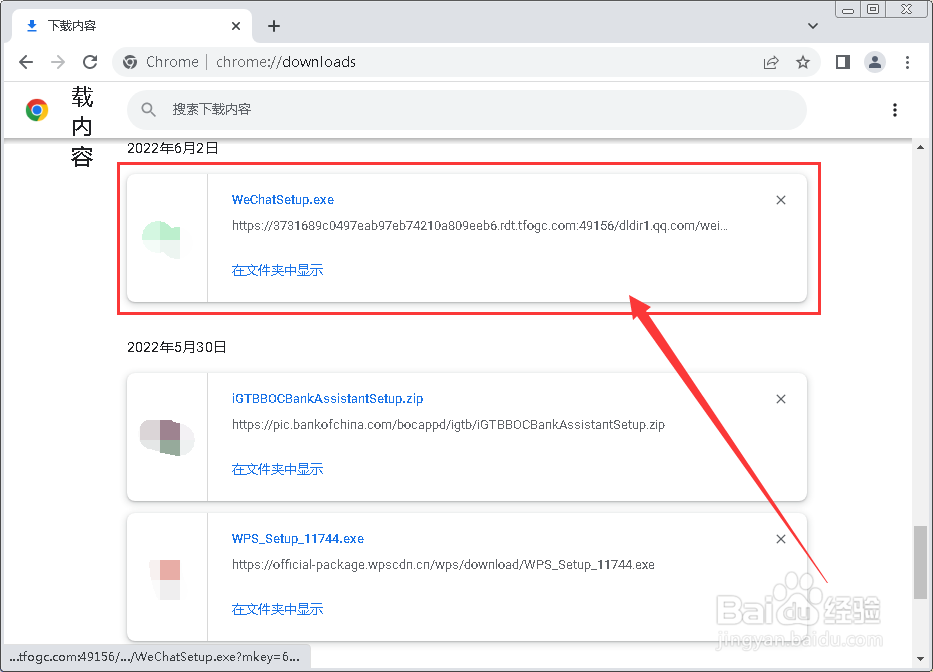Viewport: 933px width, 672px height.
Task: Click the scrollbar down arrow
Action: click(x=921, y=659)
